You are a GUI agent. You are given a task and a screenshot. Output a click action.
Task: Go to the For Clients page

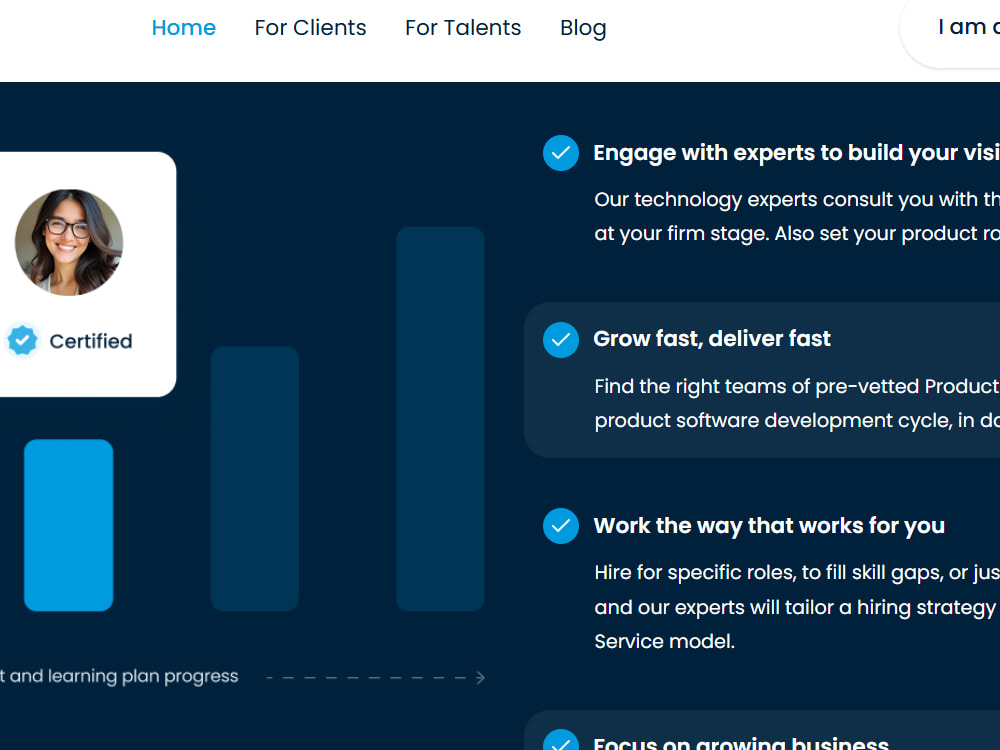click(x=310, y=27)
